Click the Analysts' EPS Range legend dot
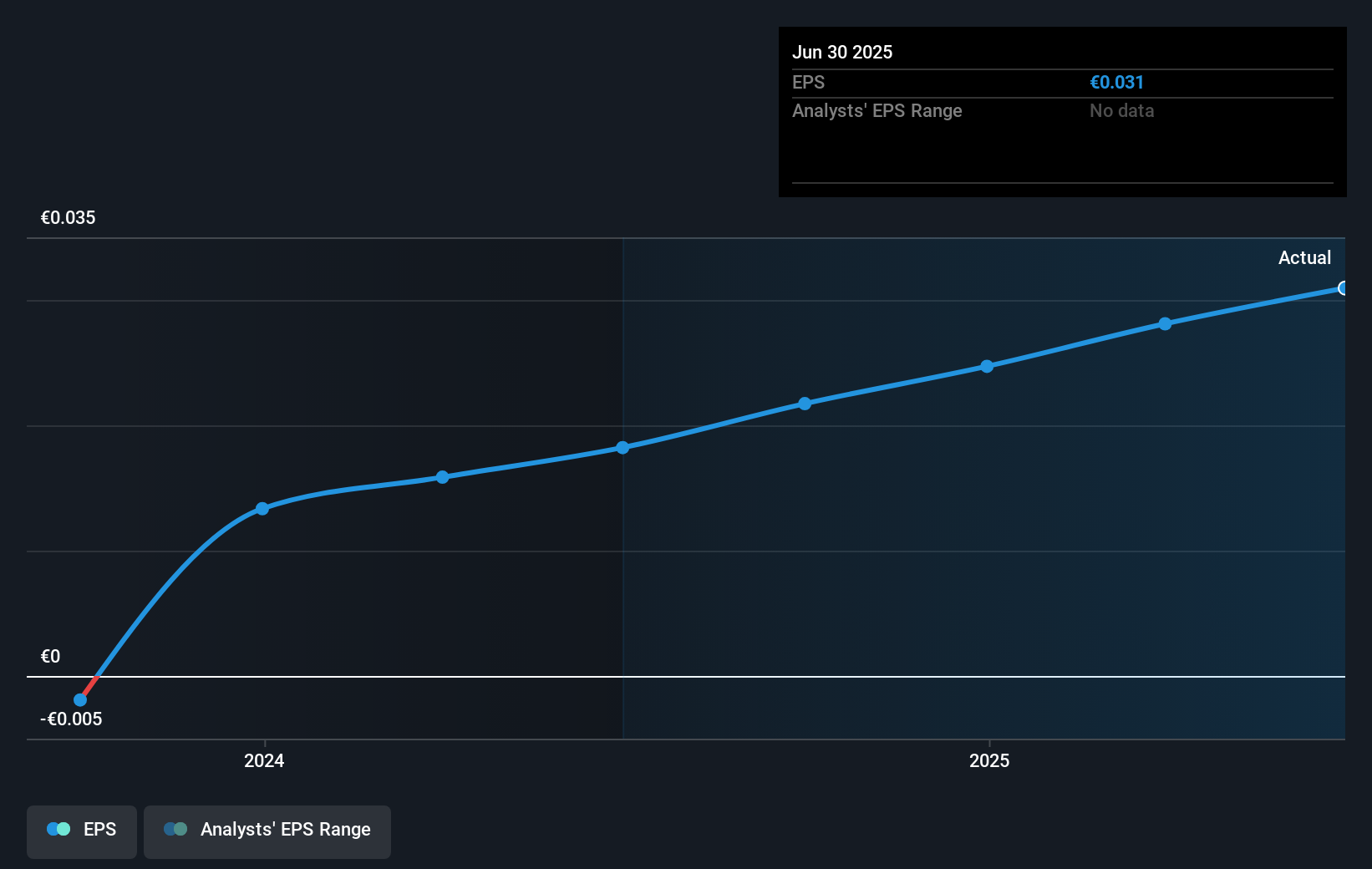 tap(176, 828)
